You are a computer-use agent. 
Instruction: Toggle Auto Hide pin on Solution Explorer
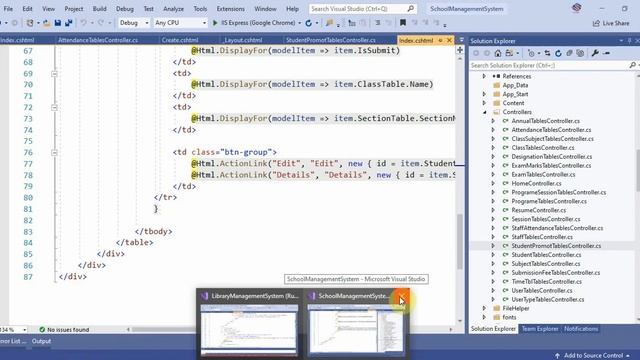click(x=629, y=41)
